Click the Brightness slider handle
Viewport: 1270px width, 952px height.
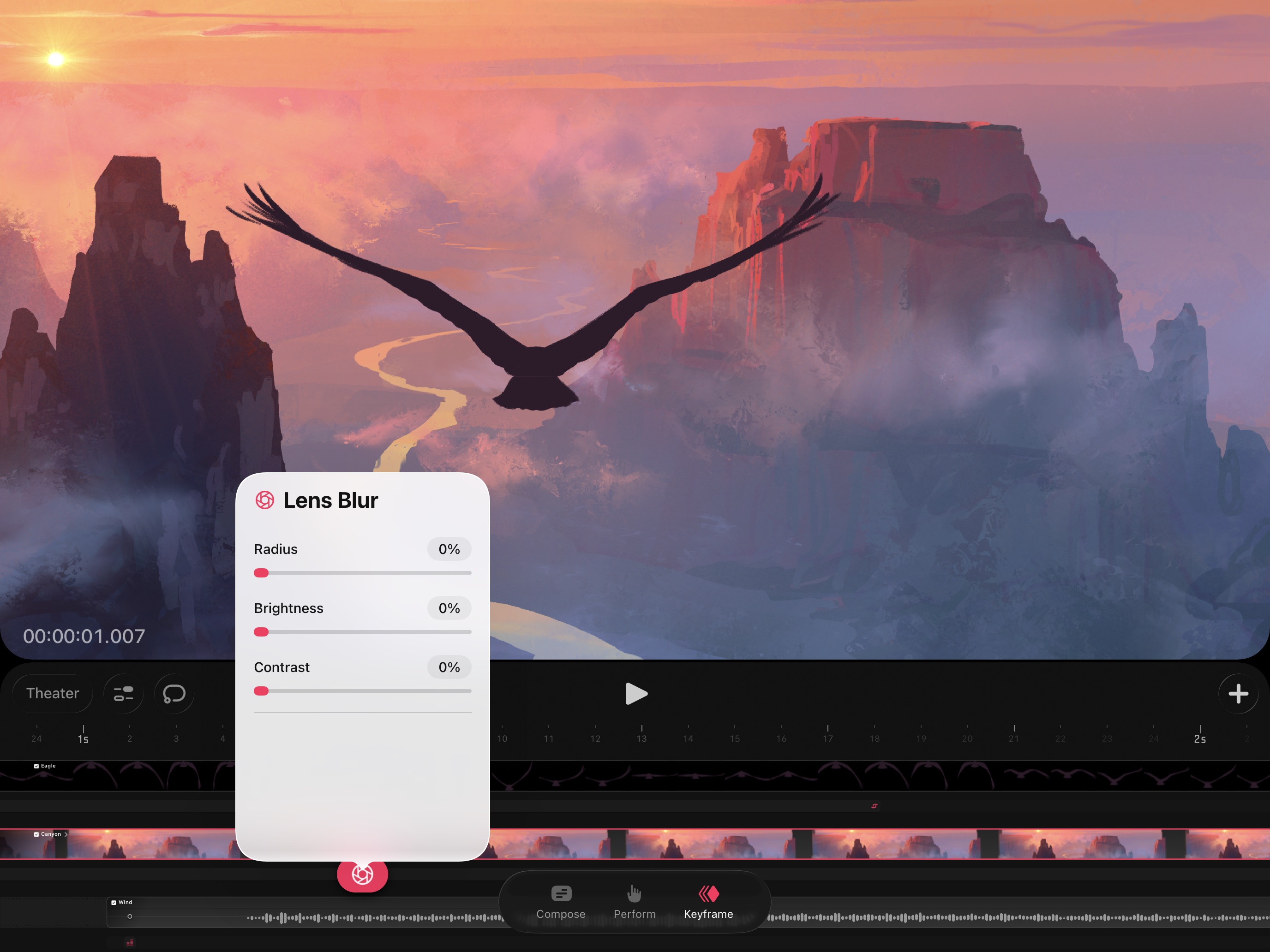(x=261, y=632)
